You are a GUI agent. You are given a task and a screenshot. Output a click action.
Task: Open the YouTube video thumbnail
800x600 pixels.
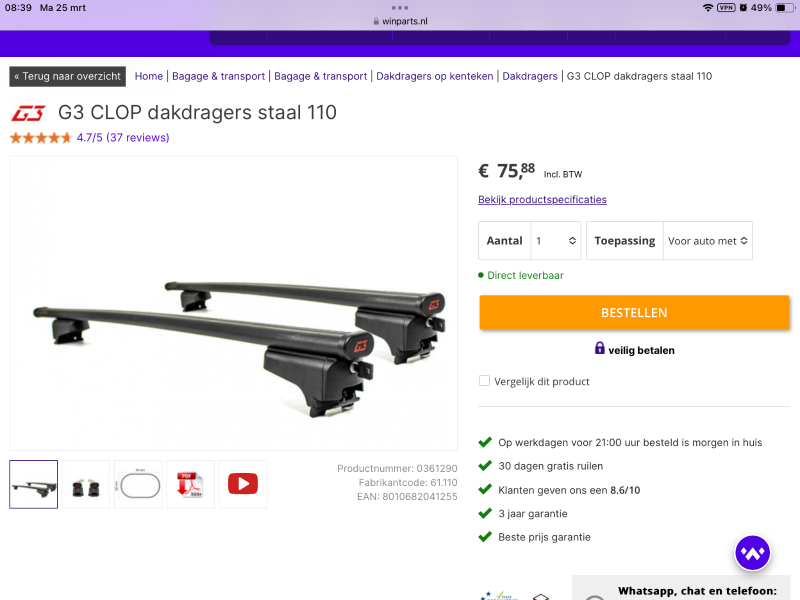point(243,484)
